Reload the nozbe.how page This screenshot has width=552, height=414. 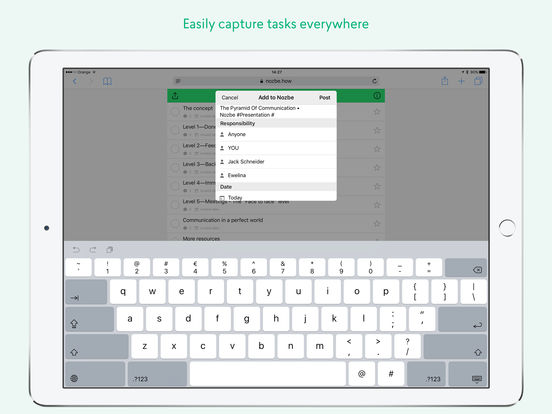[x=375, y=81]
